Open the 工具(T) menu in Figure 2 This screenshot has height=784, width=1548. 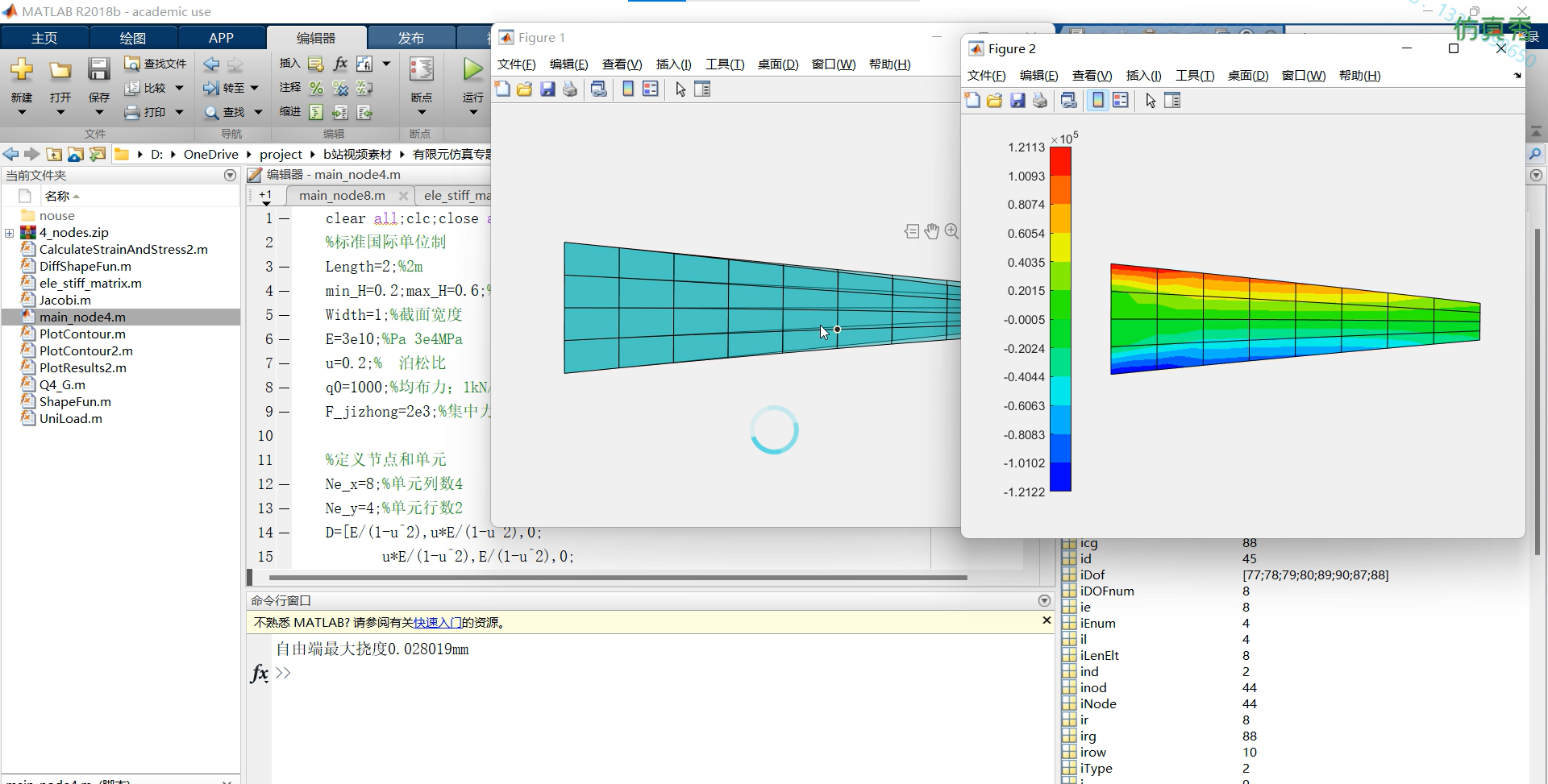[x=1194, y=76]
